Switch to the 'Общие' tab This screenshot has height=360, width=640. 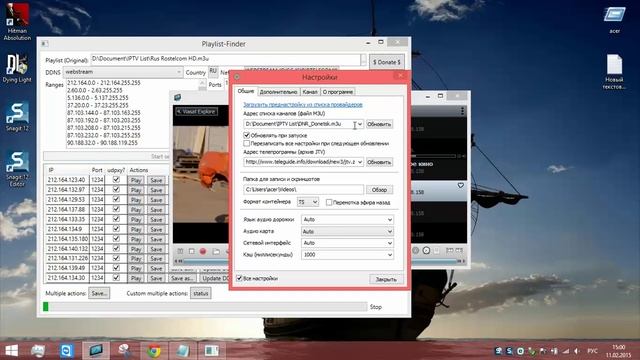[x=246, y=91]
